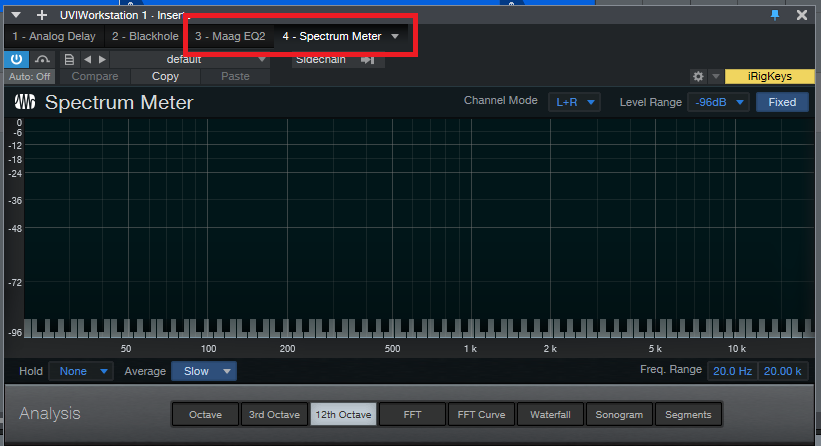Viewport: 821px width, 446px height.
Task: Click the iRigKeys control link label
Action: coord(770,76)
